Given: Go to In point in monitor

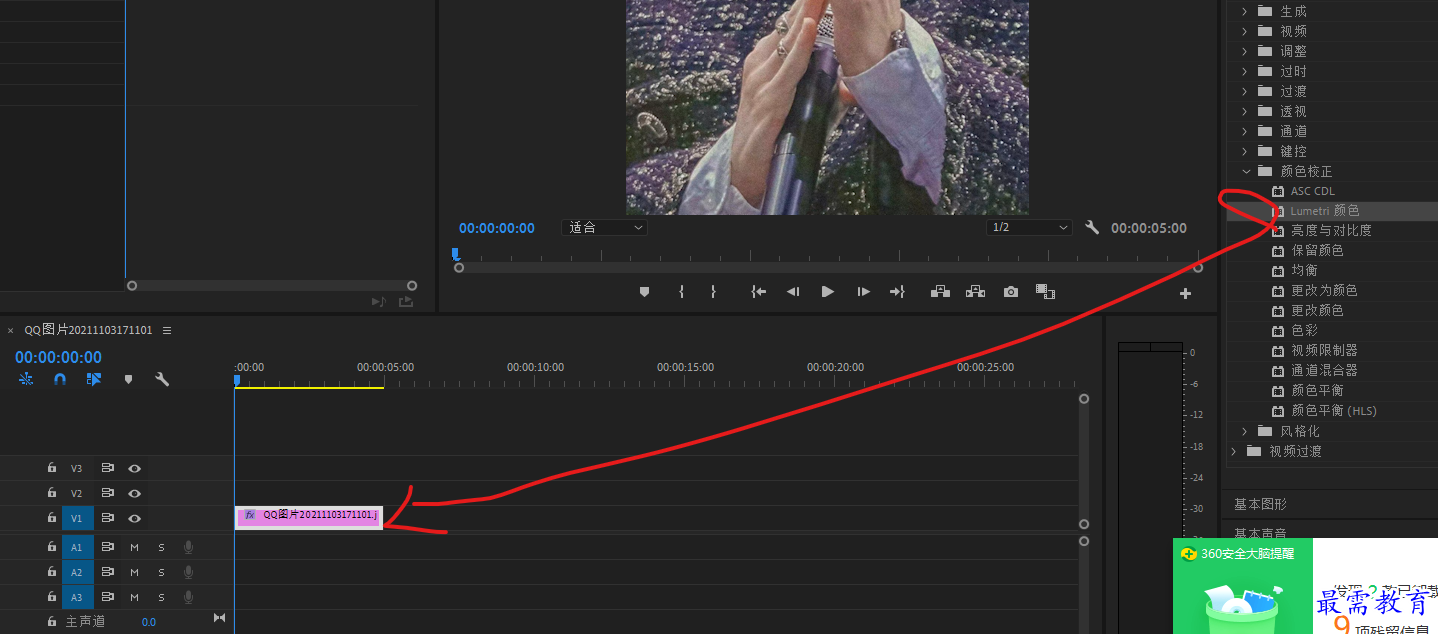Looking at the screenshot, I should (x=759, y=292).
